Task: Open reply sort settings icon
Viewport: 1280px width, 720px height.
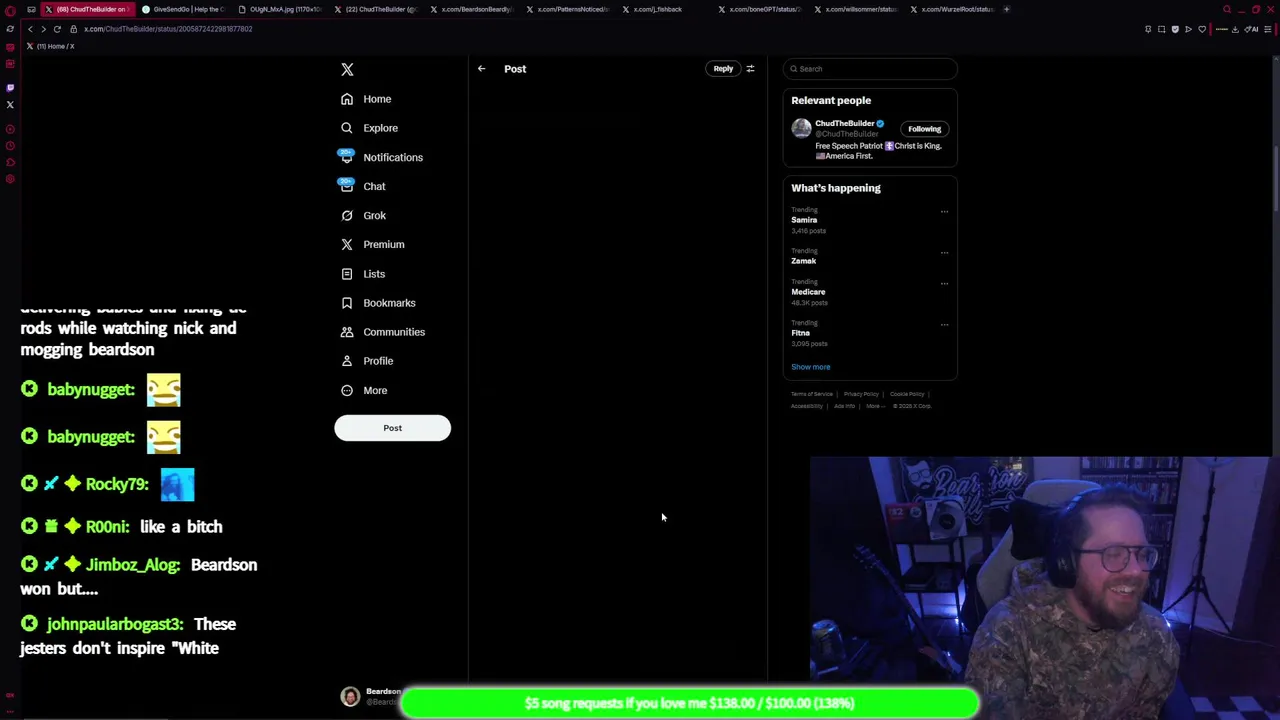Action: (750, 69)
